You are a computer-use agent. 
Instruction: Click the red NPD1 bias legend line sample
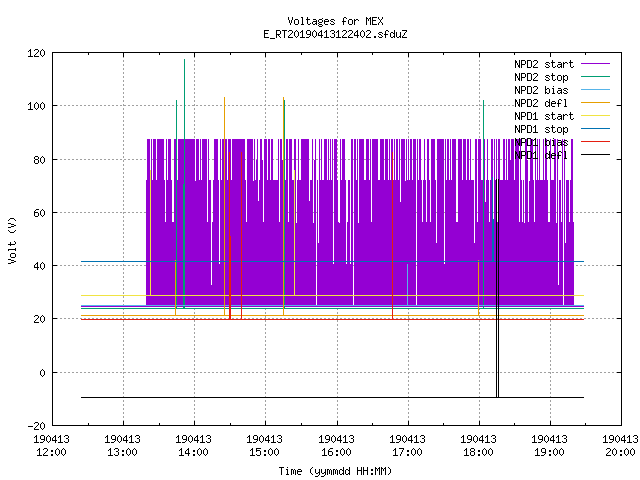(x=595, y=142)
